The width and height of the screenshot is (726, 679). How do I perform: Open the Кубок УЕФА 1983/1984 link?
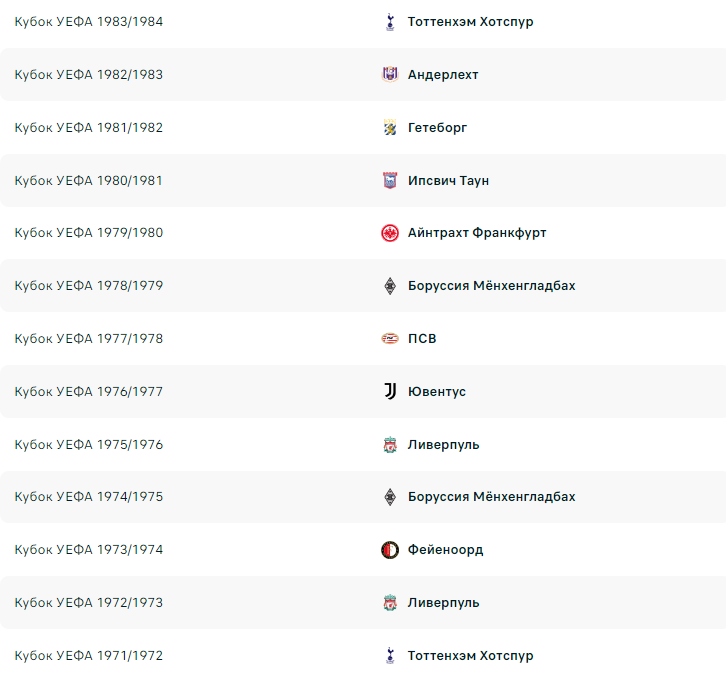[x=89, y=22]
